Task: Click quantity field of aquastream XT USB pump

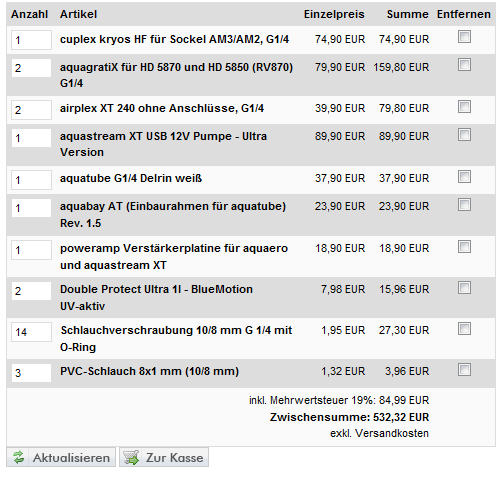Action: coord(31,138)
